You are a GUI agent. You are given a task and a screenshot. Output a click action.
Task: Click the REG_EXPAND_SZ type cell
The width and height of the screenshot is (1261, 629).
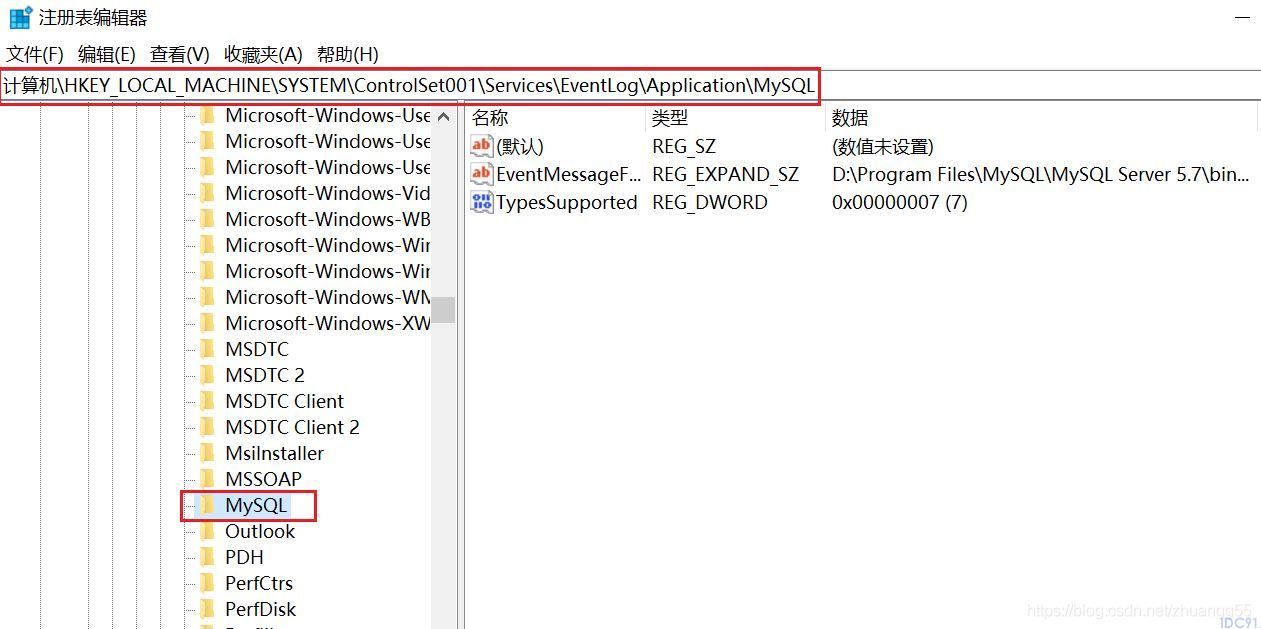click(725, 174)
